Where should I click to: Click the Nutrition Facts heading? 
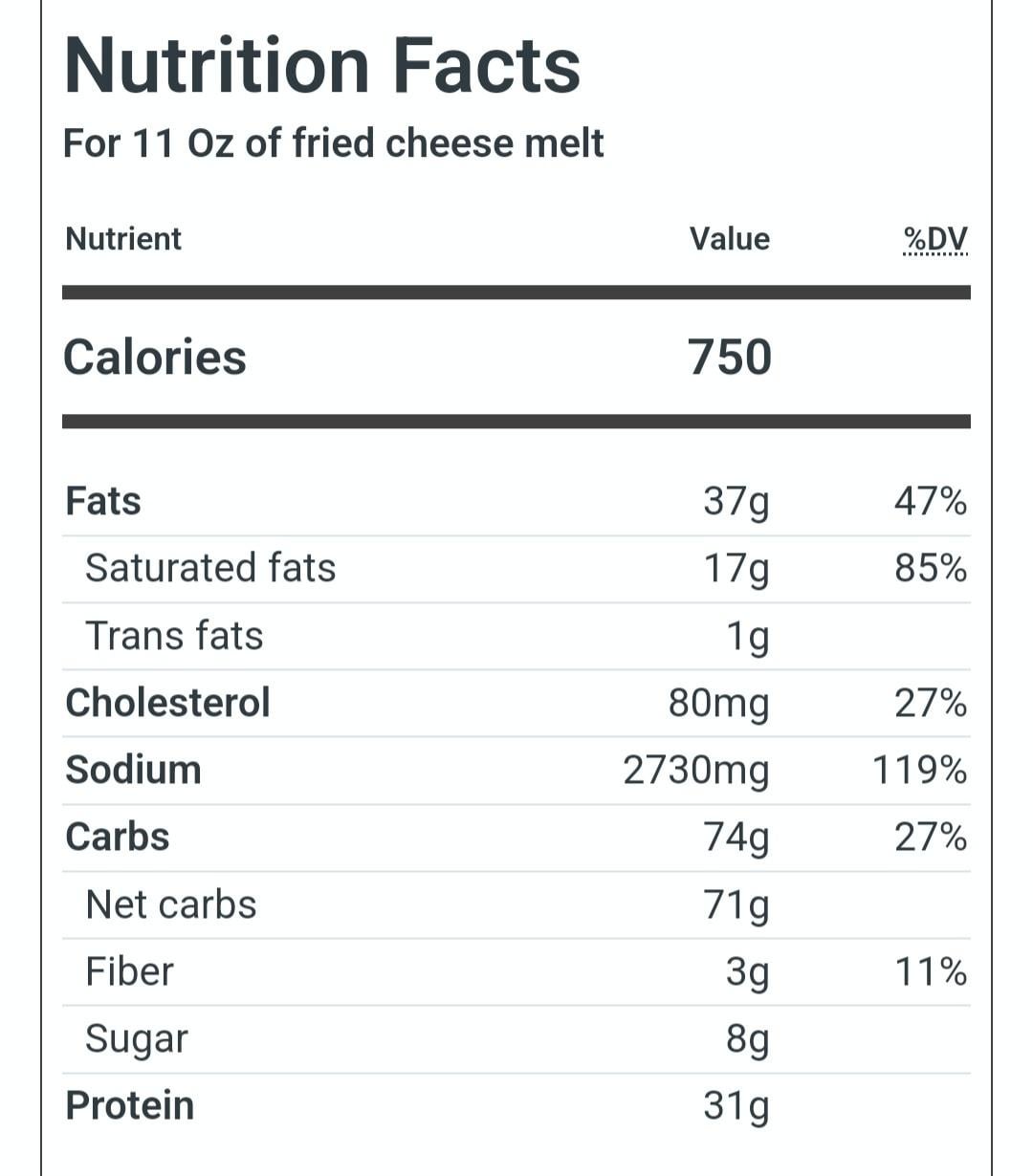(x=322, y=65)
